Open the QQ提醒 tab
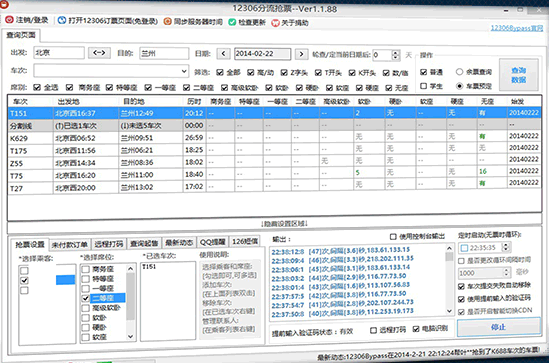The image size is (549, 363). point(212,242)
